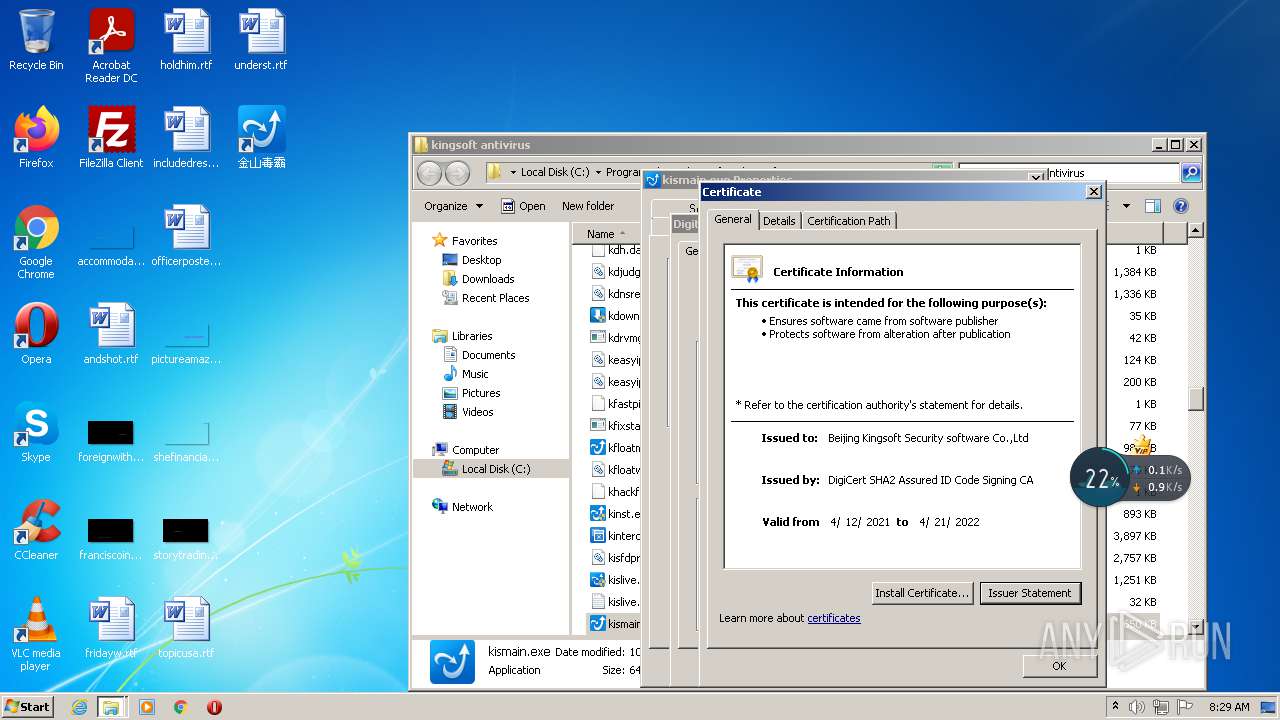This screenshot has height=720, width=1280.
Task: Select the includedres document icon on the desktop
Action: pyautogui.click(x=186, y=138)
